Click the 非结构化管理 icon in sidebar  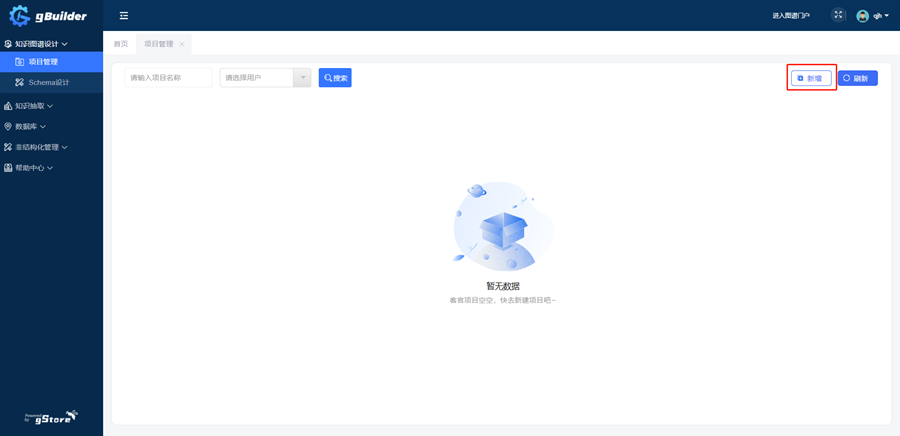pyautogui.click(x=8, y=147)
